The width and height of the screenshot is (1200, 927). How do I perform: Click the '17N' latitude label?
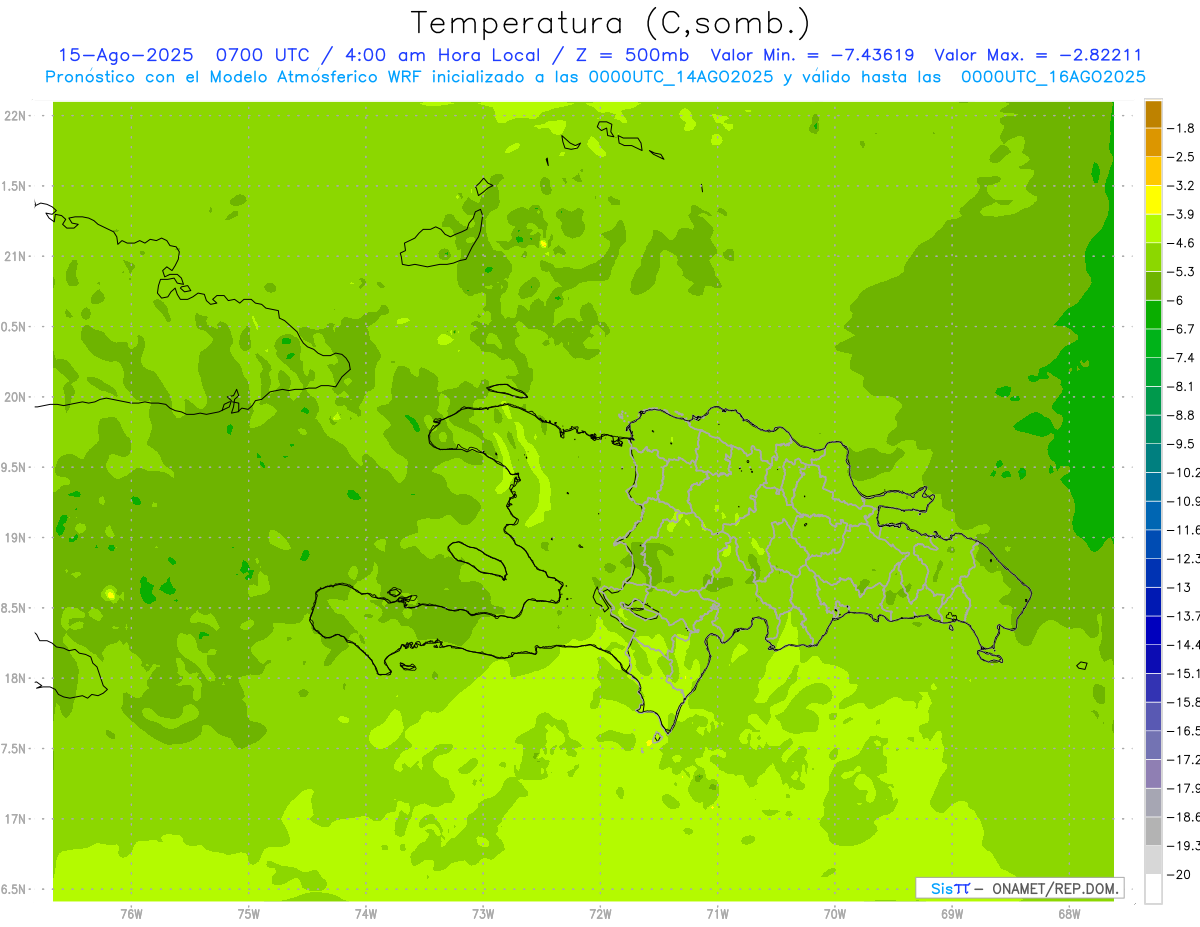click(15, 819)
